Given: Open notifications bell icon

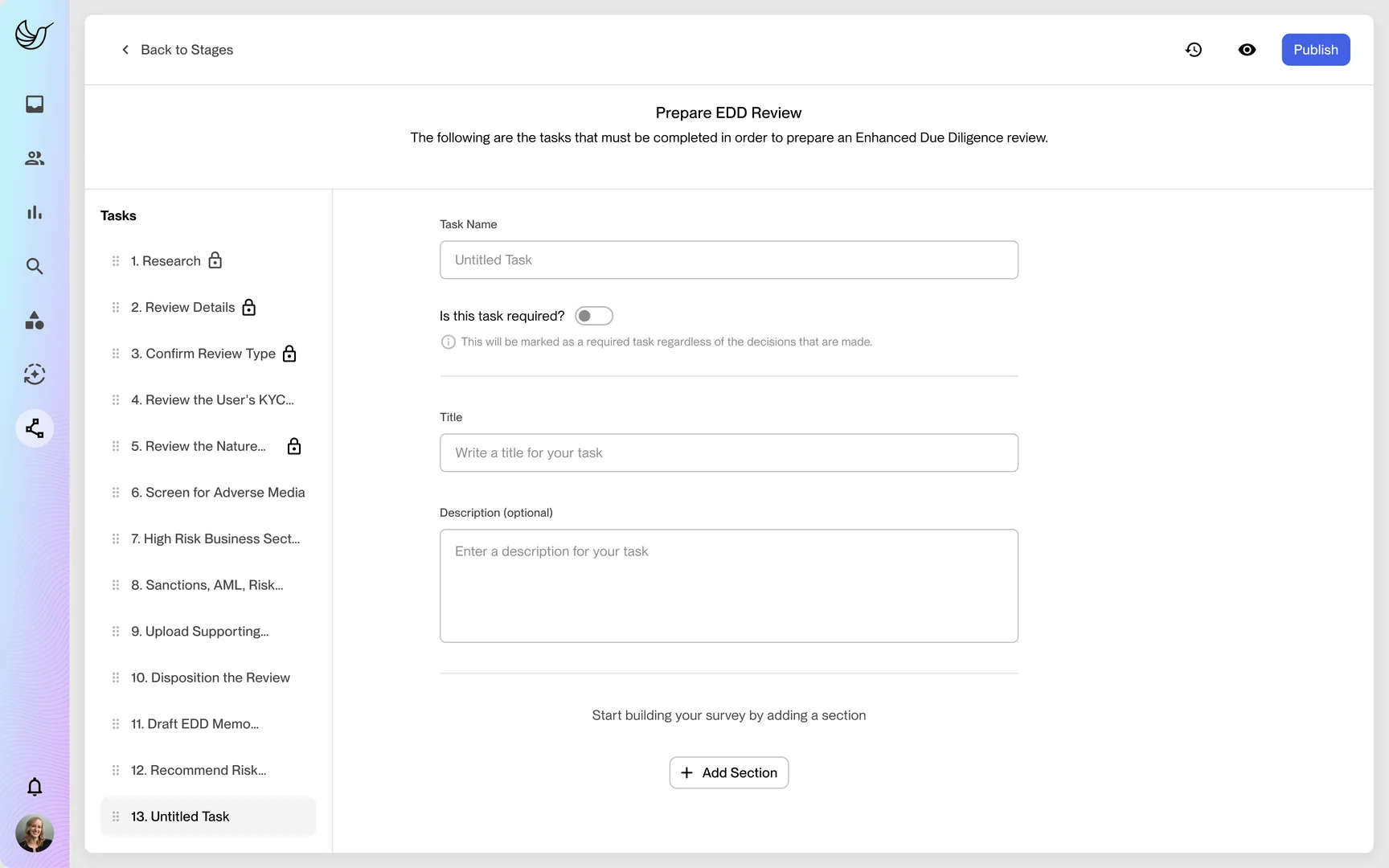Looking at the screenshot, I should coord(35,787).
